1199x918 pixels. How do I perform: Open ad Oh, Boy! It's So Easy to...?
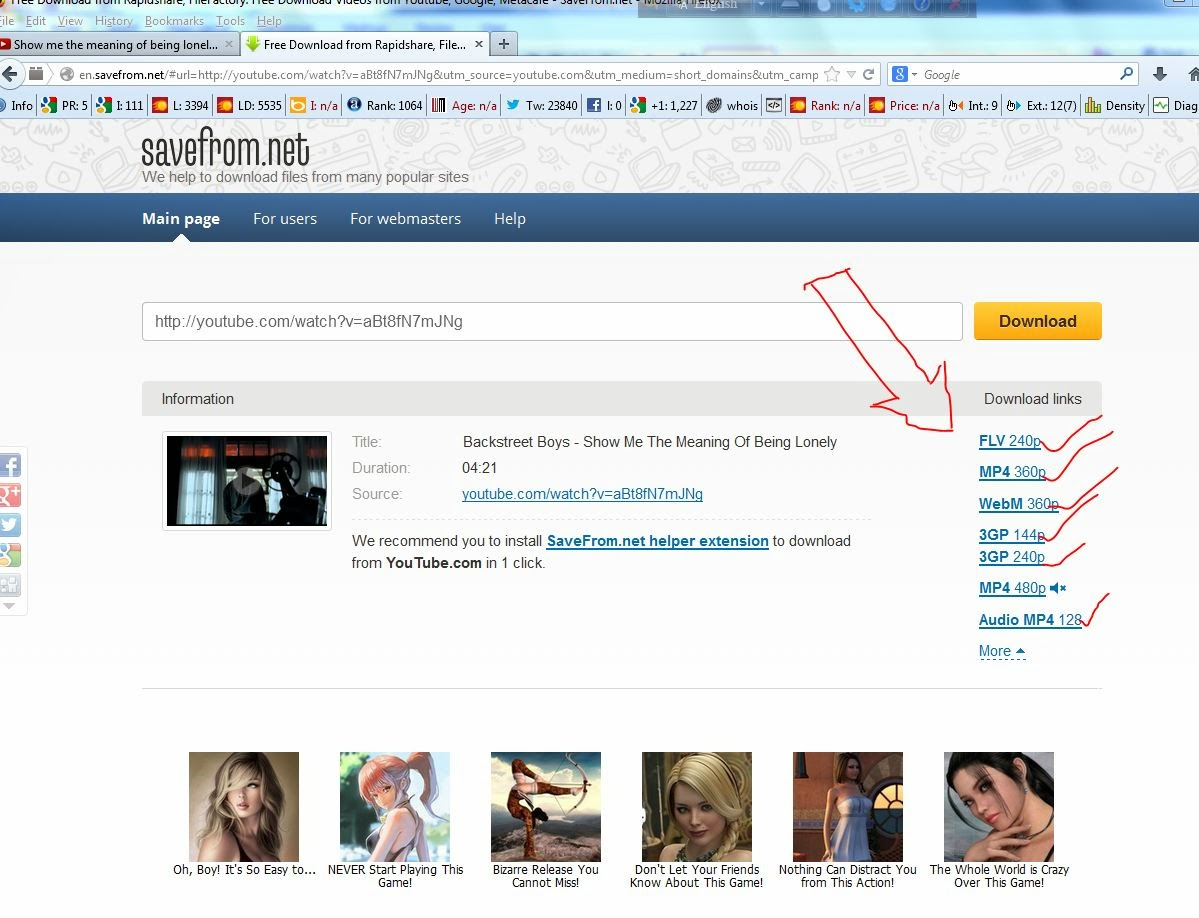[244, 814]
